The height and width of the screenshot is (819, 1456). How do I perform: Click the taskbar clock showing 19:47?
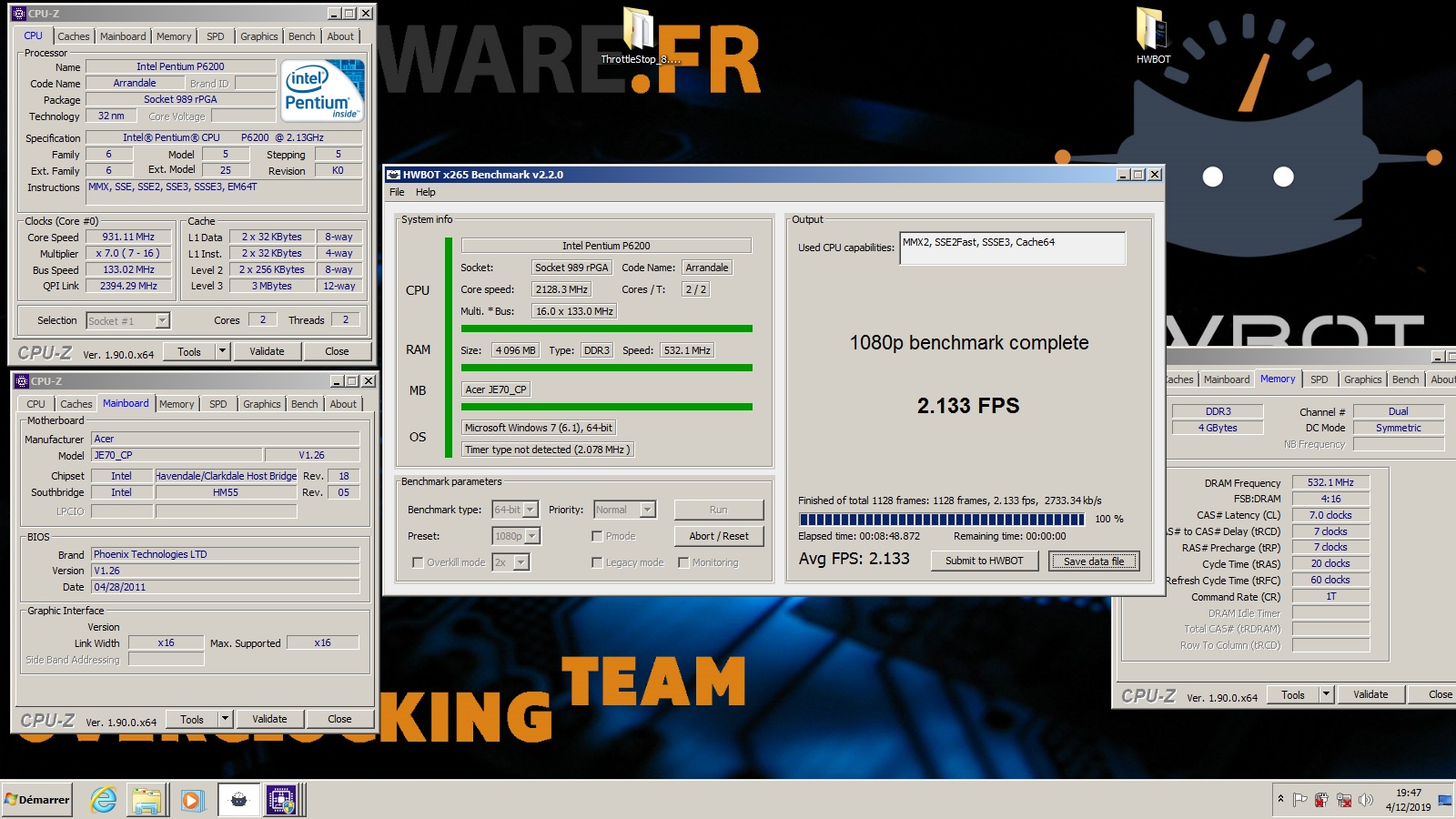click(x=1409, y=800)
